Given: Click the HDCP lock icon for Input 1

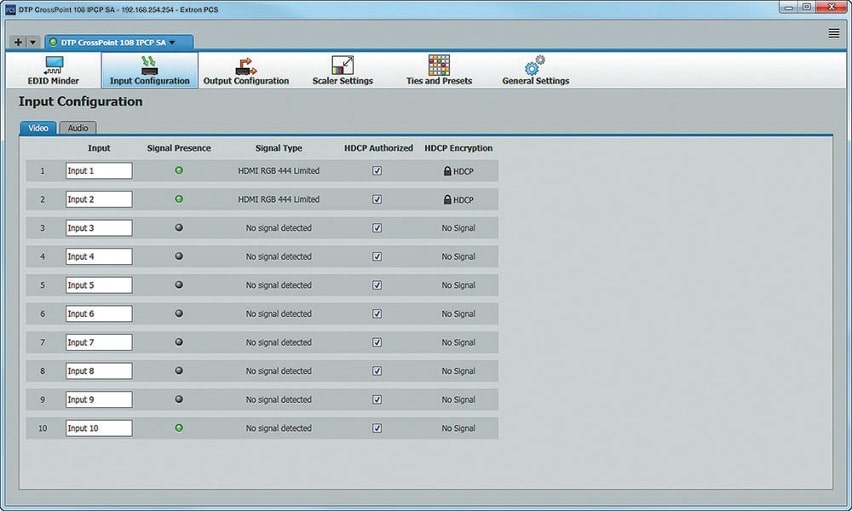Looking at the screenshot, I should [448, 171].
